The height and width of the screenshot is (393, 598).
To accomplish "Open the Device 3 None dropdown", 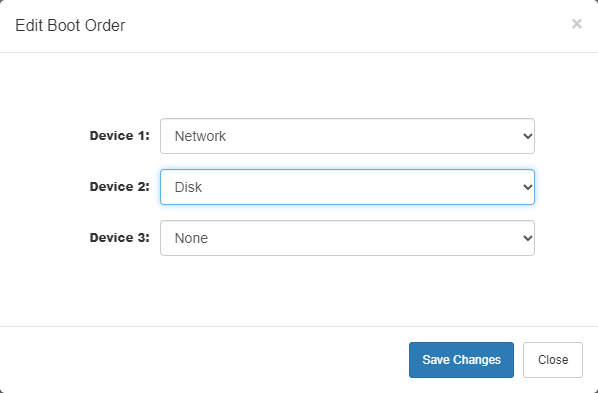I will click(347, 238).
